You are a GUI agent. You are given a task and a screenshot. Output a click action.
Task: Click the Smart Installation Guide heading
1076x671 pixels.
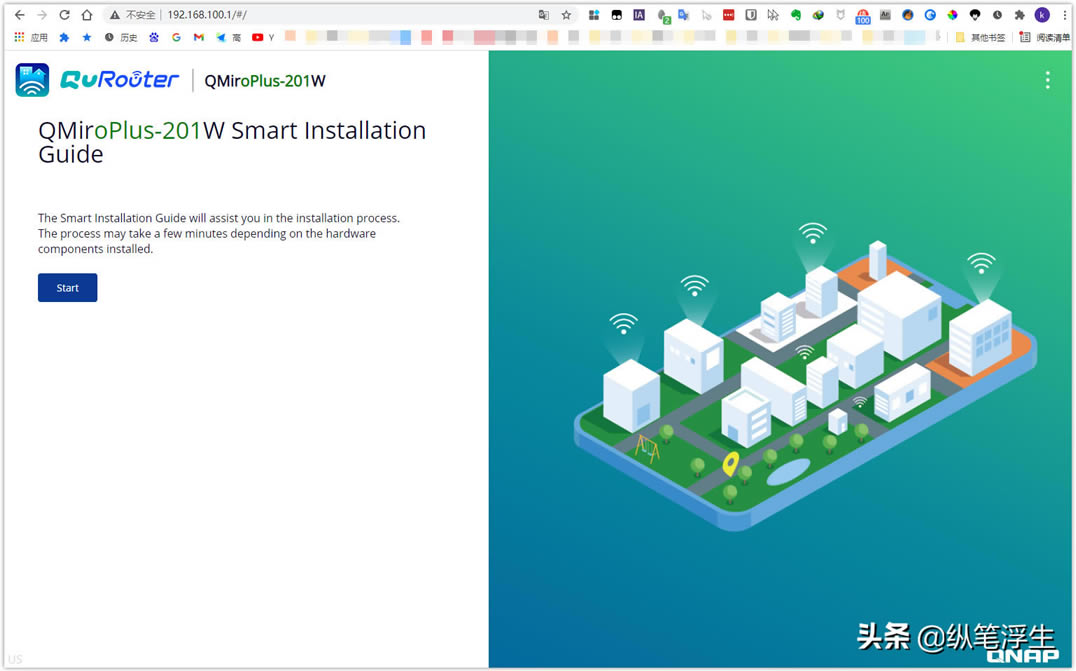click(232, 142)
